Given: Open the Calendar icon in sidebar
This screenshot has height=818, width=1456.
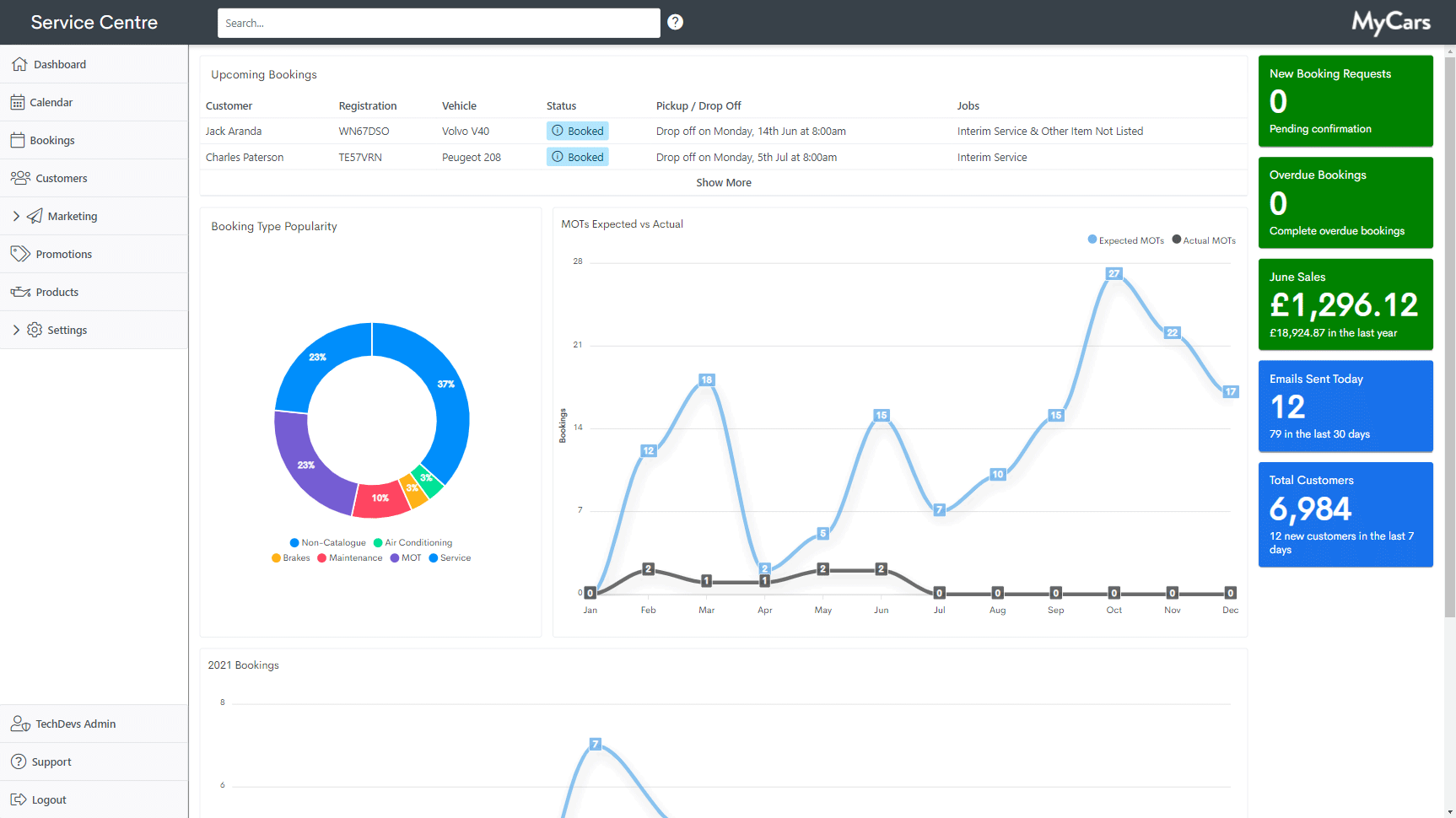Looking at the screenshot, I should pyautogui.click(x=18, y=102).
